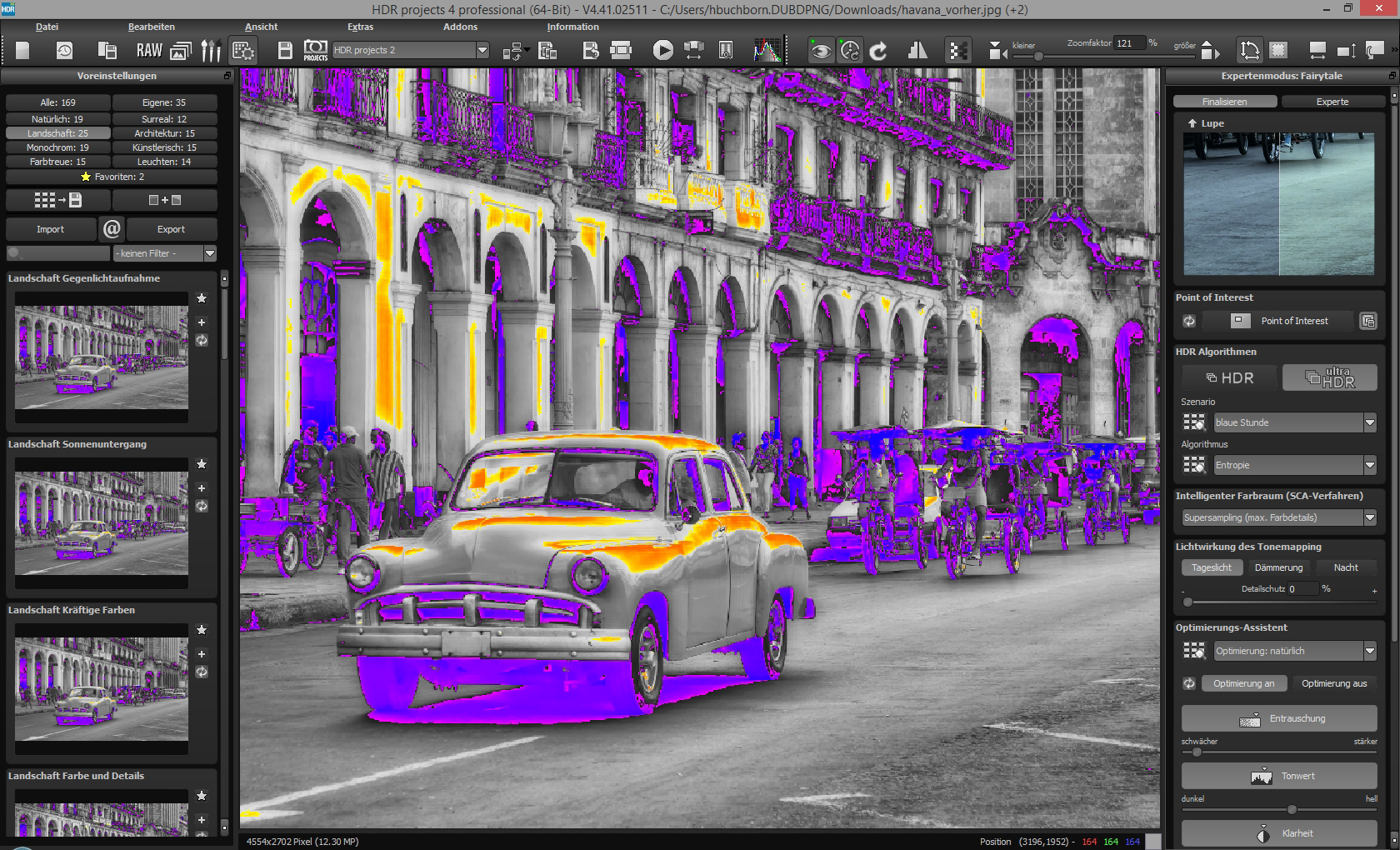
Task: Click the mirror compare triangles icon
Action: pyautogui.click(x=917, y=51)
